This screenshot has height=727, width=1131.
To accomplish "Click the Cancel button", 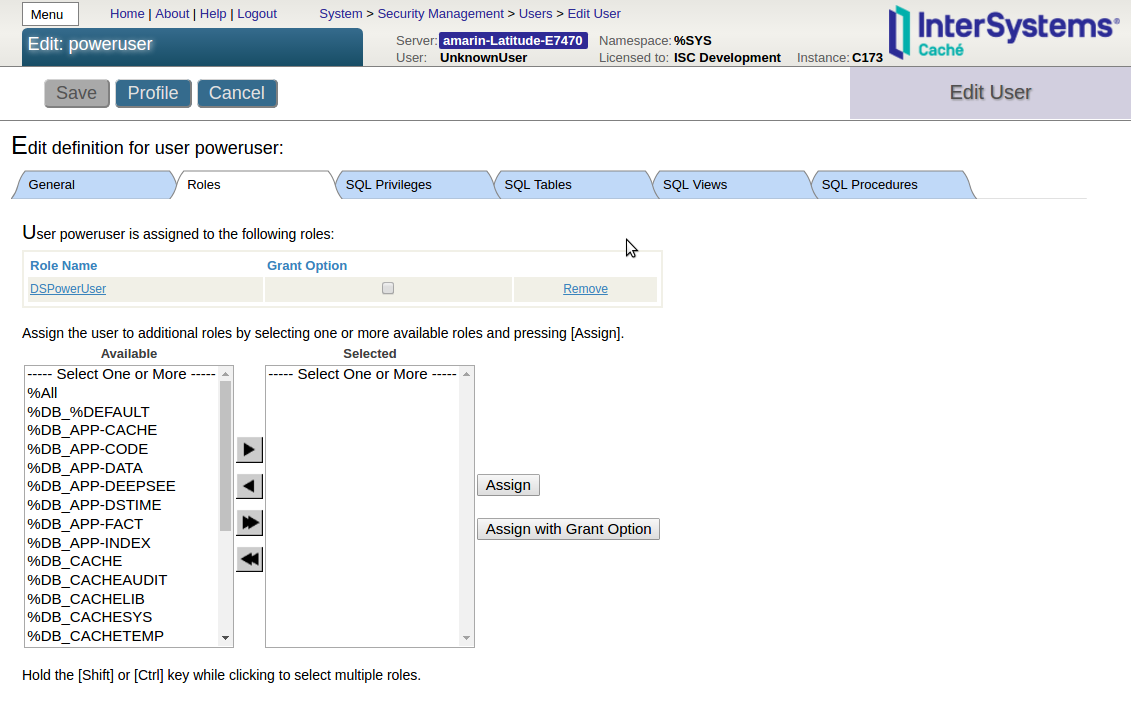I will click(x=237, y=93).
